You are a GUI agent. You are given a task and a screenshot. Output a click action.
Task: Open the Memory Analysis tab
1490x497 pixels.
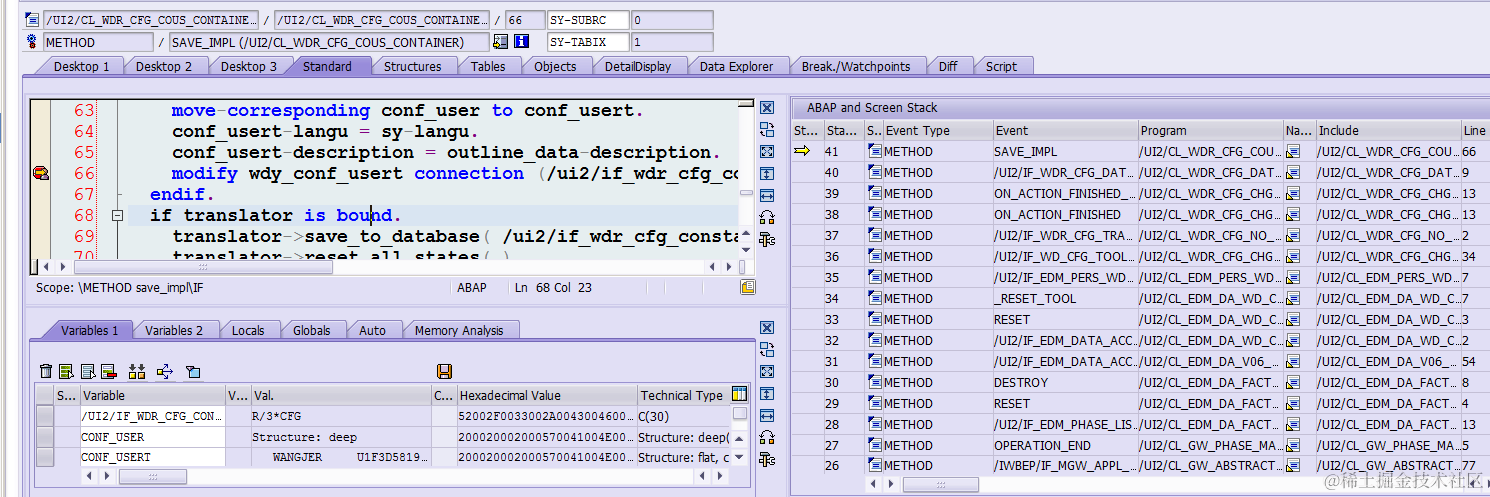tap(459, 330)
